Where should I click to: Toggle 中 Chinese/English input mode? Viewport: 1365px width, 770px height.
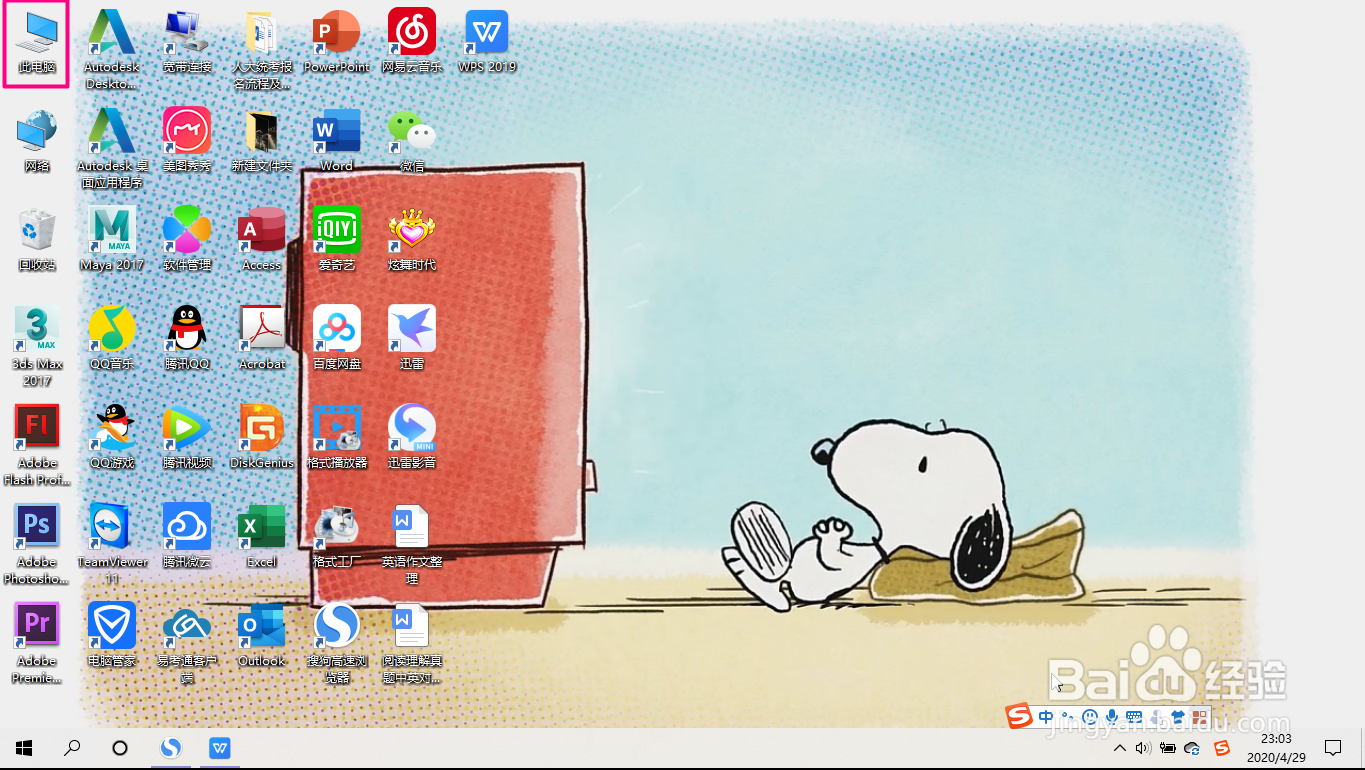(1046, 717)
